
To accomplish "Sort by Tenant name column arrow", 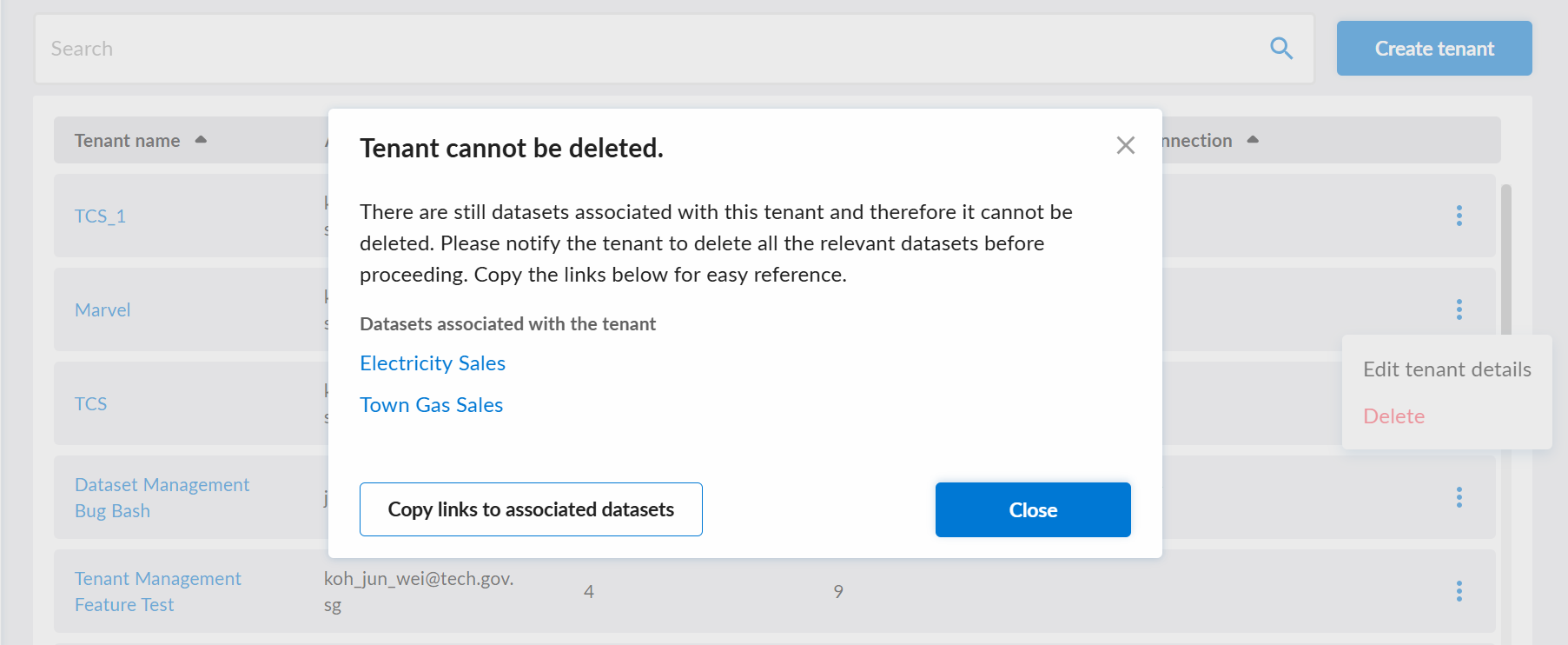I will pos(201,140).
